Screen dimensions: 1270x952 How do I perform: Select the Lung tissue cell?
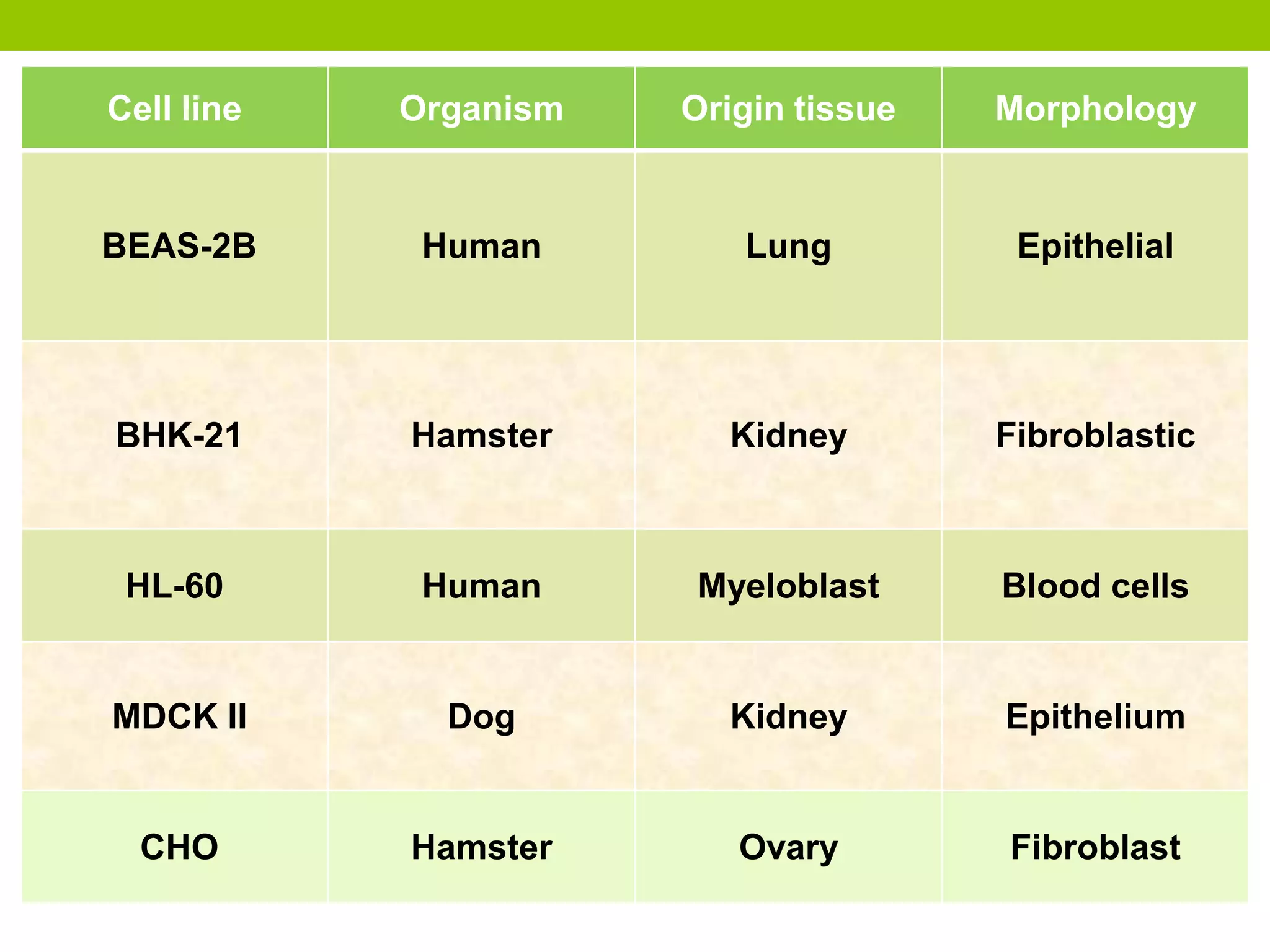(788, 246)
